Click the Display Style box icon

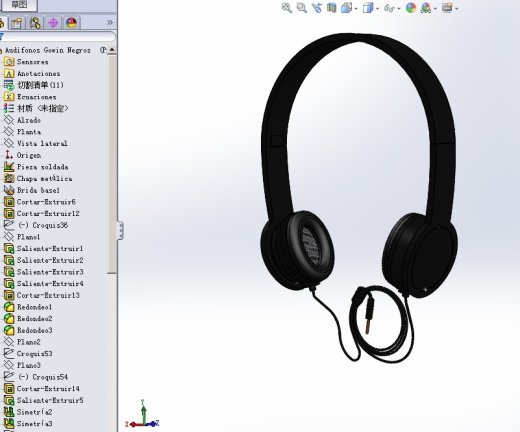368,8
